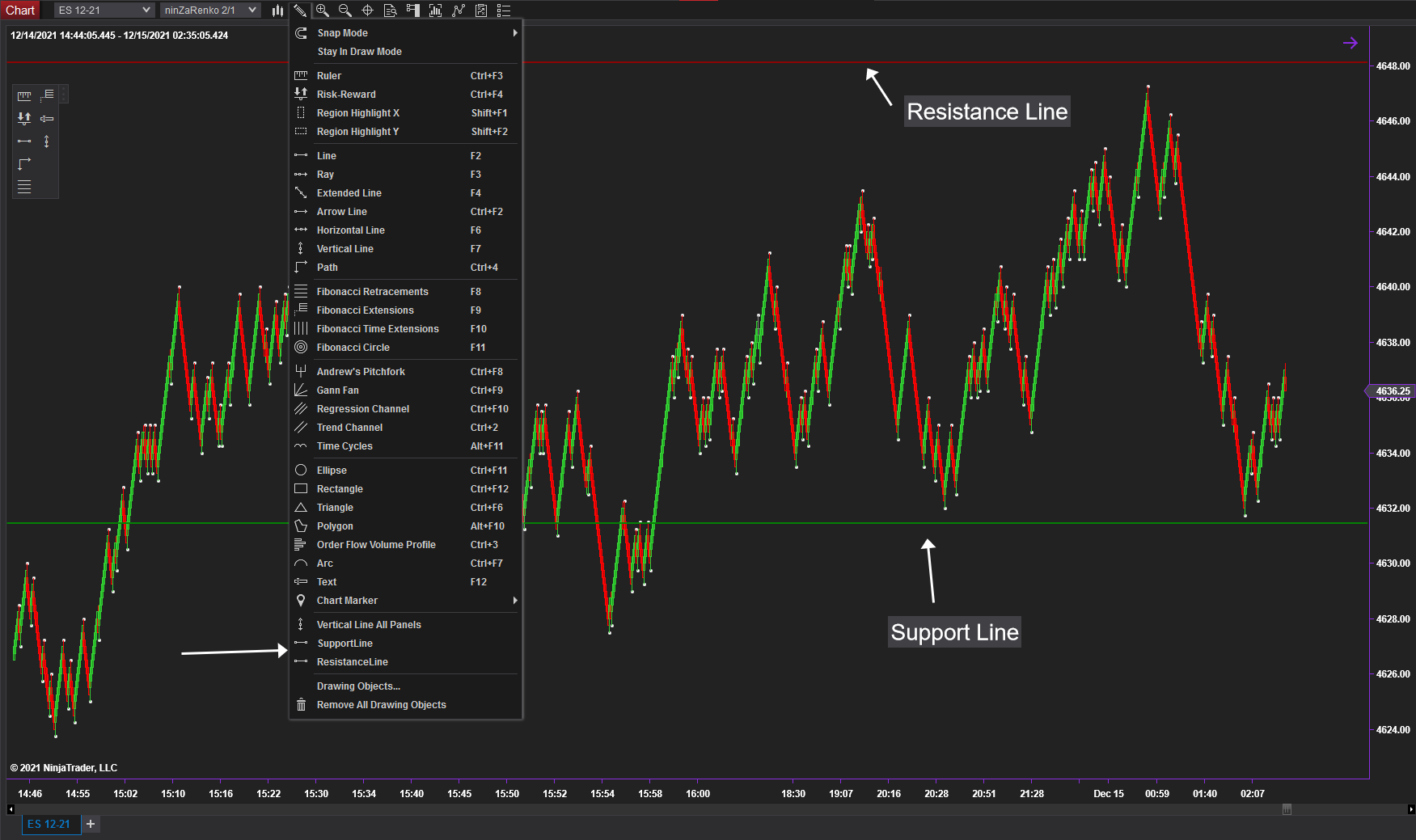Screen dimensions: 1416x840
Task: Select Path tool icon in floating toolbox
Action: point(24,163)
